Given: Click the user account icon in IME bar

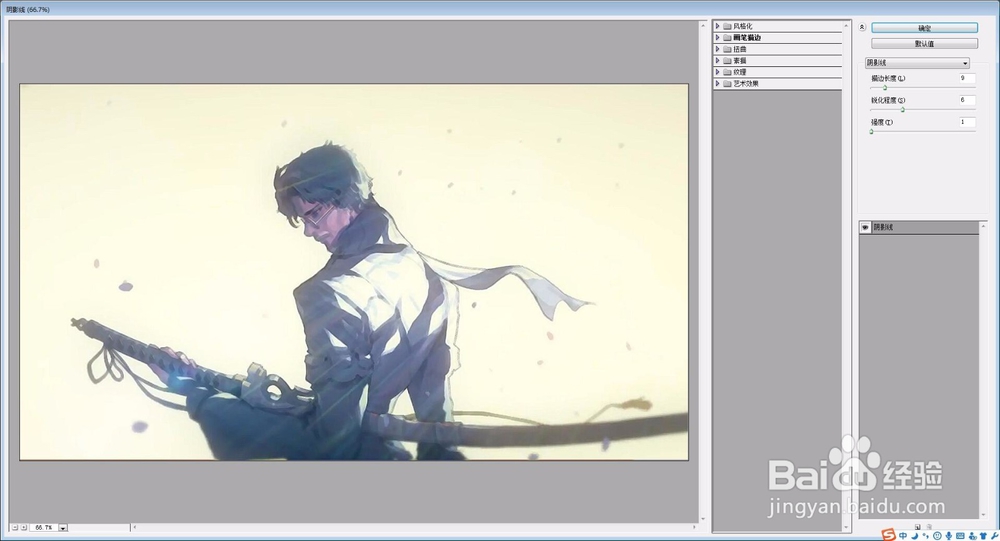Looking at the screenshot, I should tap(972, 536).
